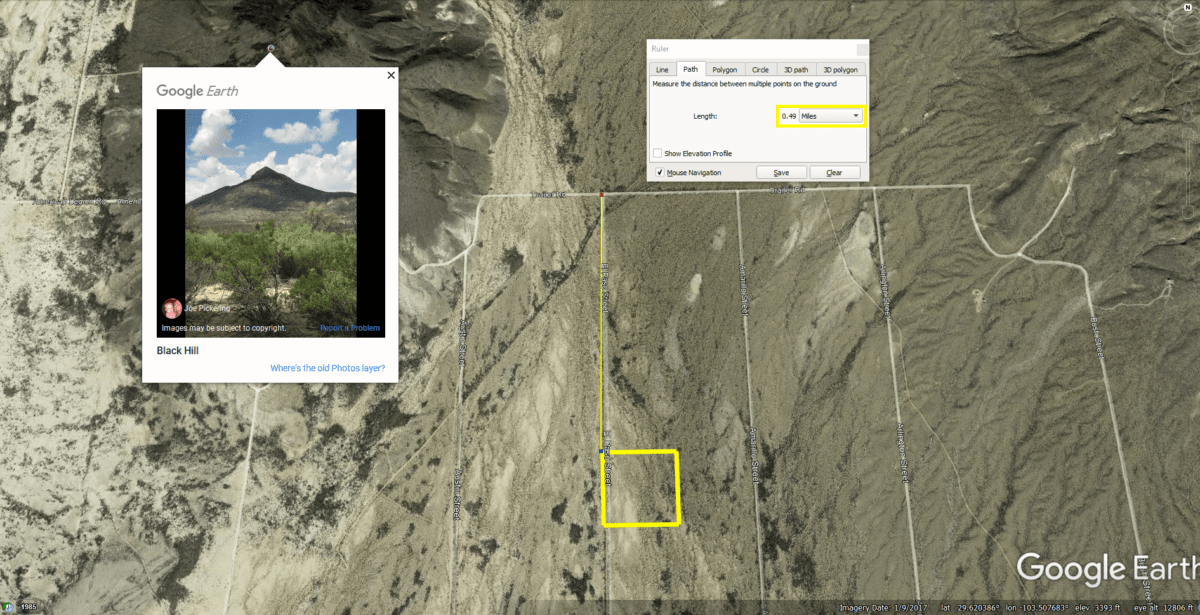Click the Black Hill photo placemark icon
1200x615 pixels.
271,48
